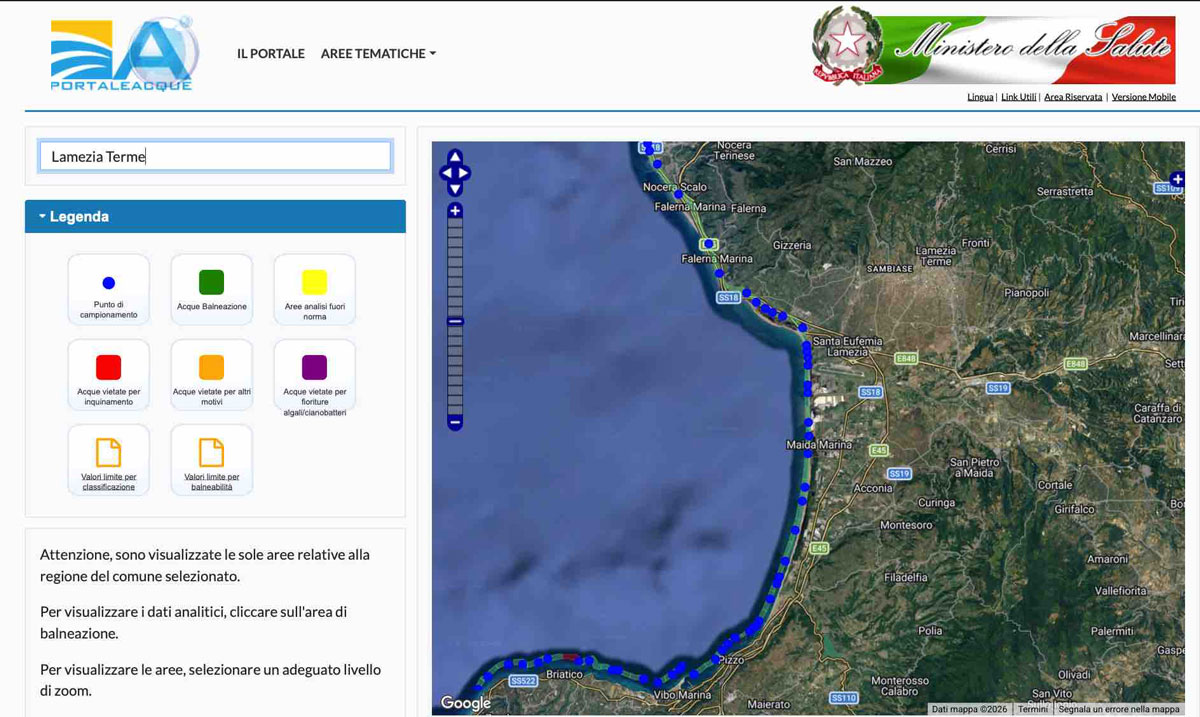Pan the map down arrow
1200x717 pixels.
tap(455, 189)
